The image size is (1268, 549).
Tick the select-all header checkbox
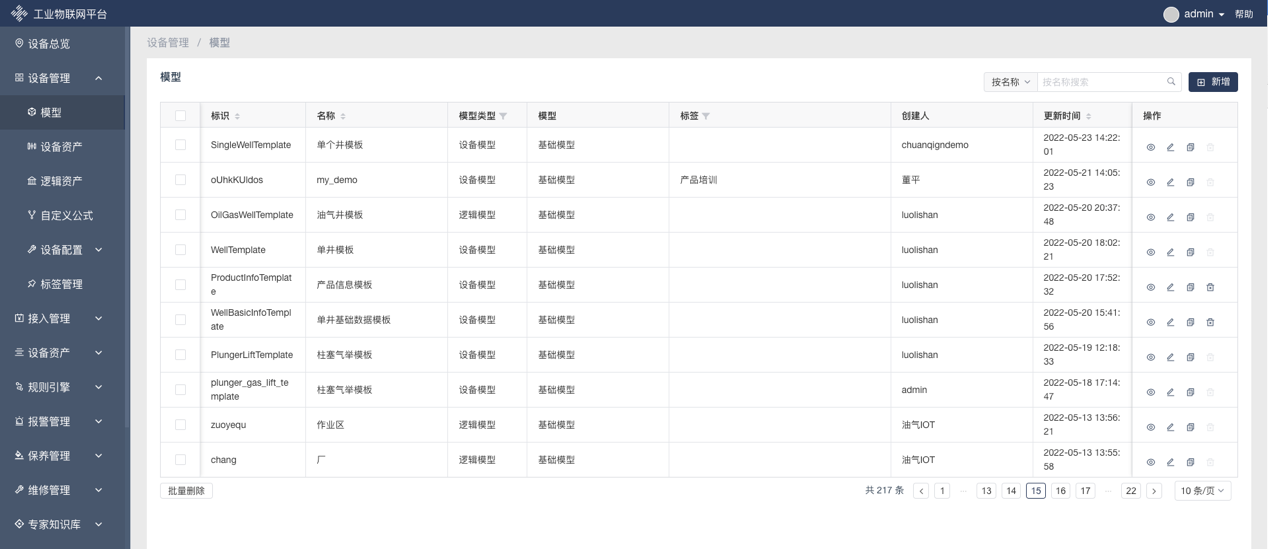180,116
